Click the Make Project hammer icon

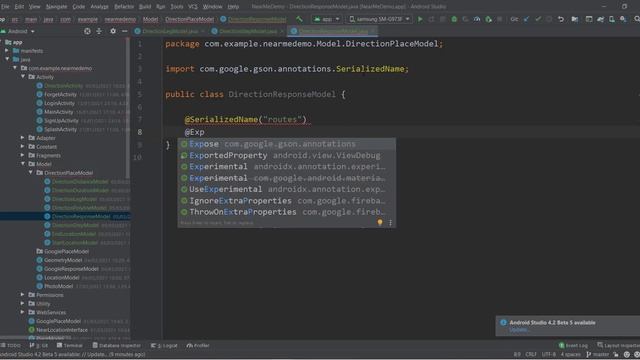299,19
